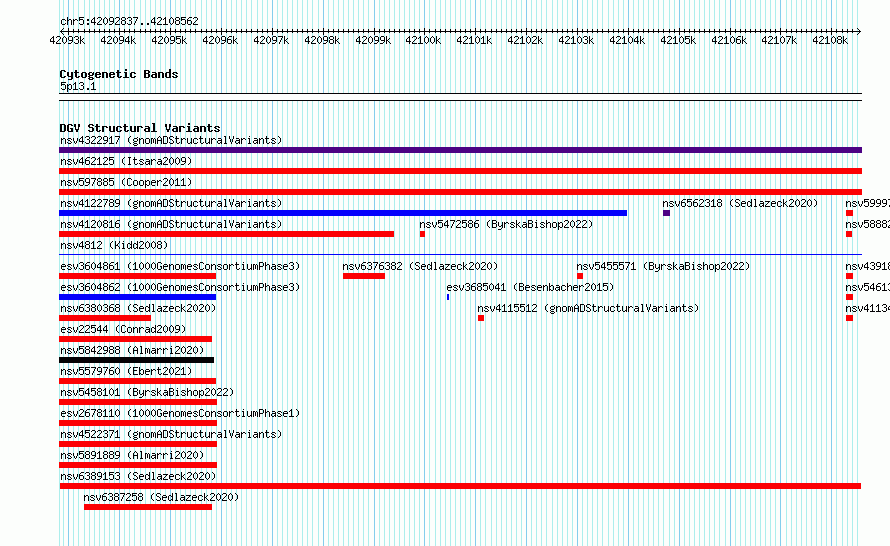Click the 5p13.1 cytogenetic band bar
This screenshot has width=890, height=546.
coord(460,97)
